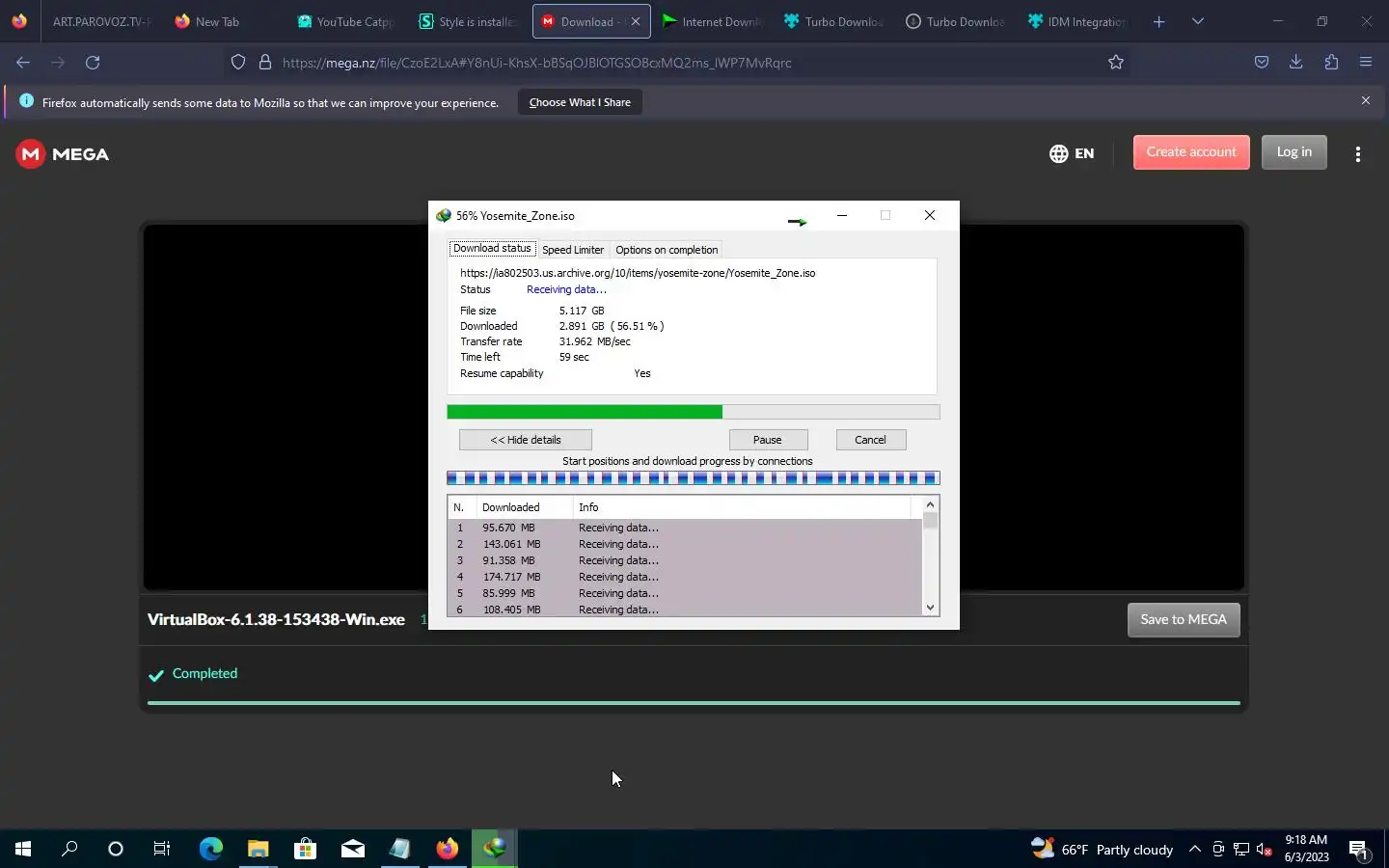Click the site security padlock icon

[265, 63]
